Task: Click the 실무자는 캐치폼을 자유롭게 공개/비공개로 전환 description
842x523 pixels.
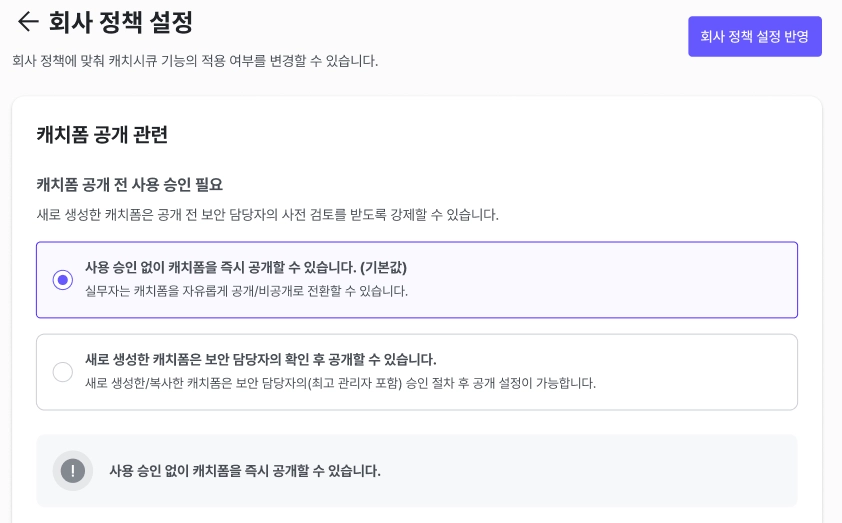Action: [246, 291]
